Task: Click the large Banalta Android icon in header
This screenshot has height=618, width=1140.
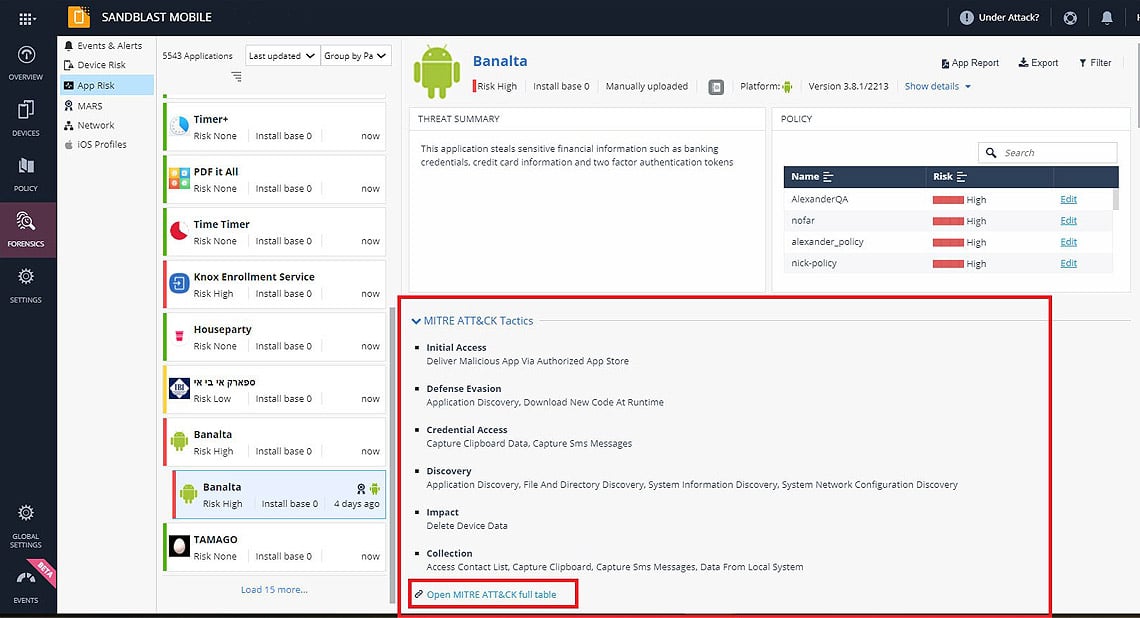Action: point(436,71)
